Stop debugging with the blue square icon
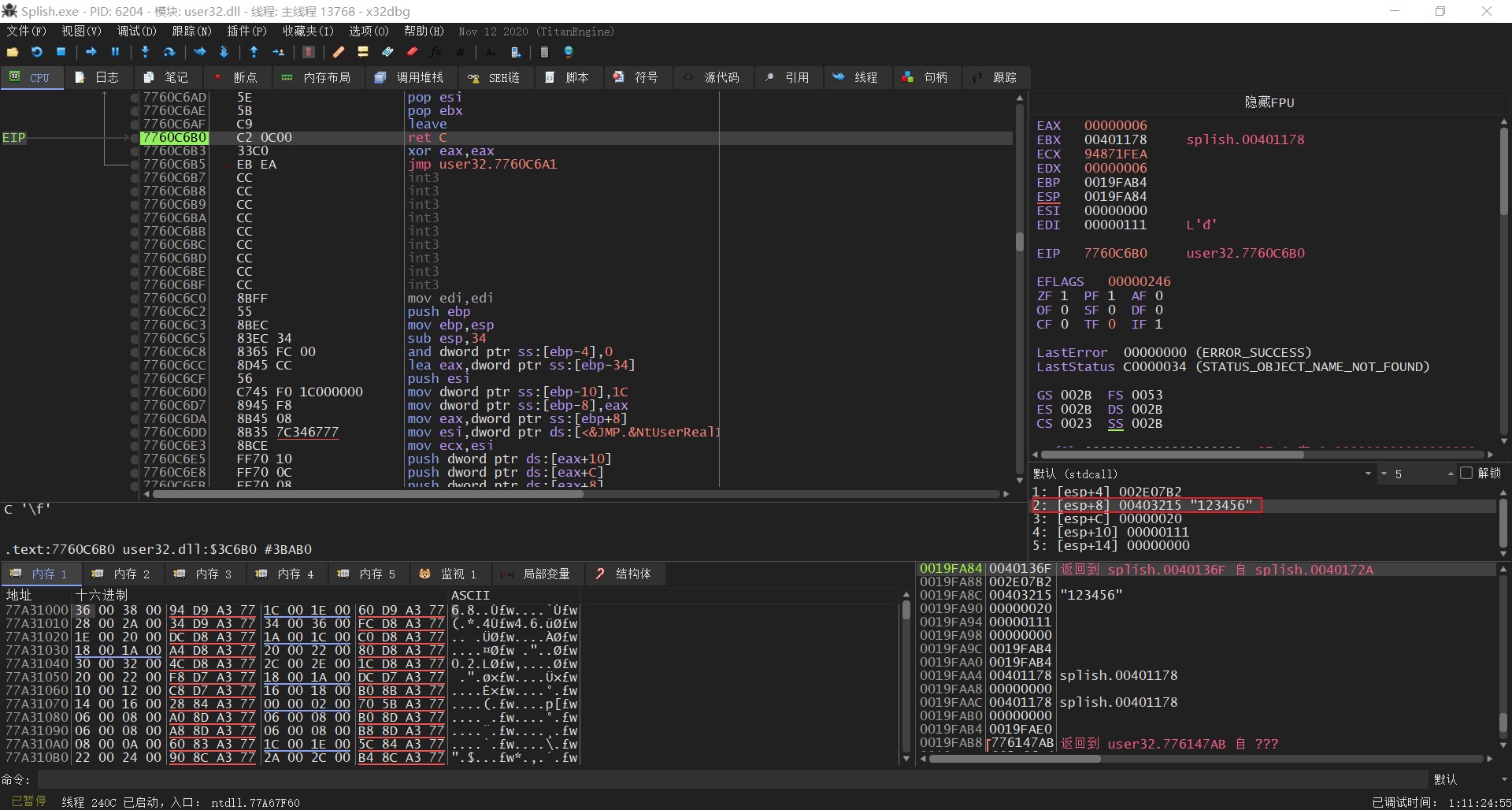 click(61, 52)
